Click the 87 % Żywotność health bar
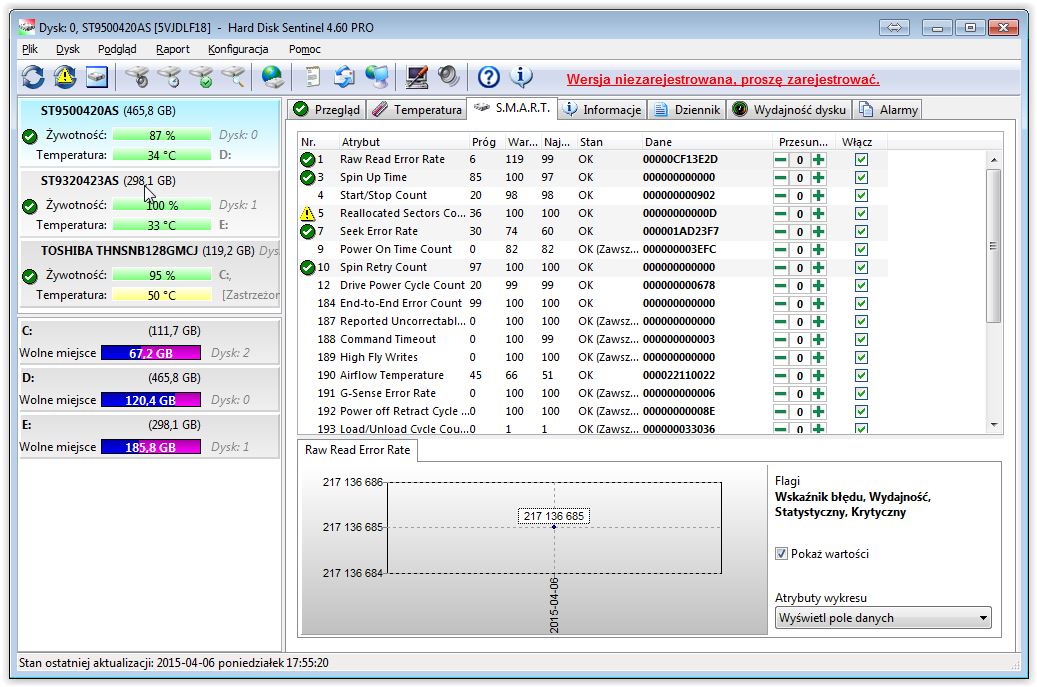 pos(162,135)
